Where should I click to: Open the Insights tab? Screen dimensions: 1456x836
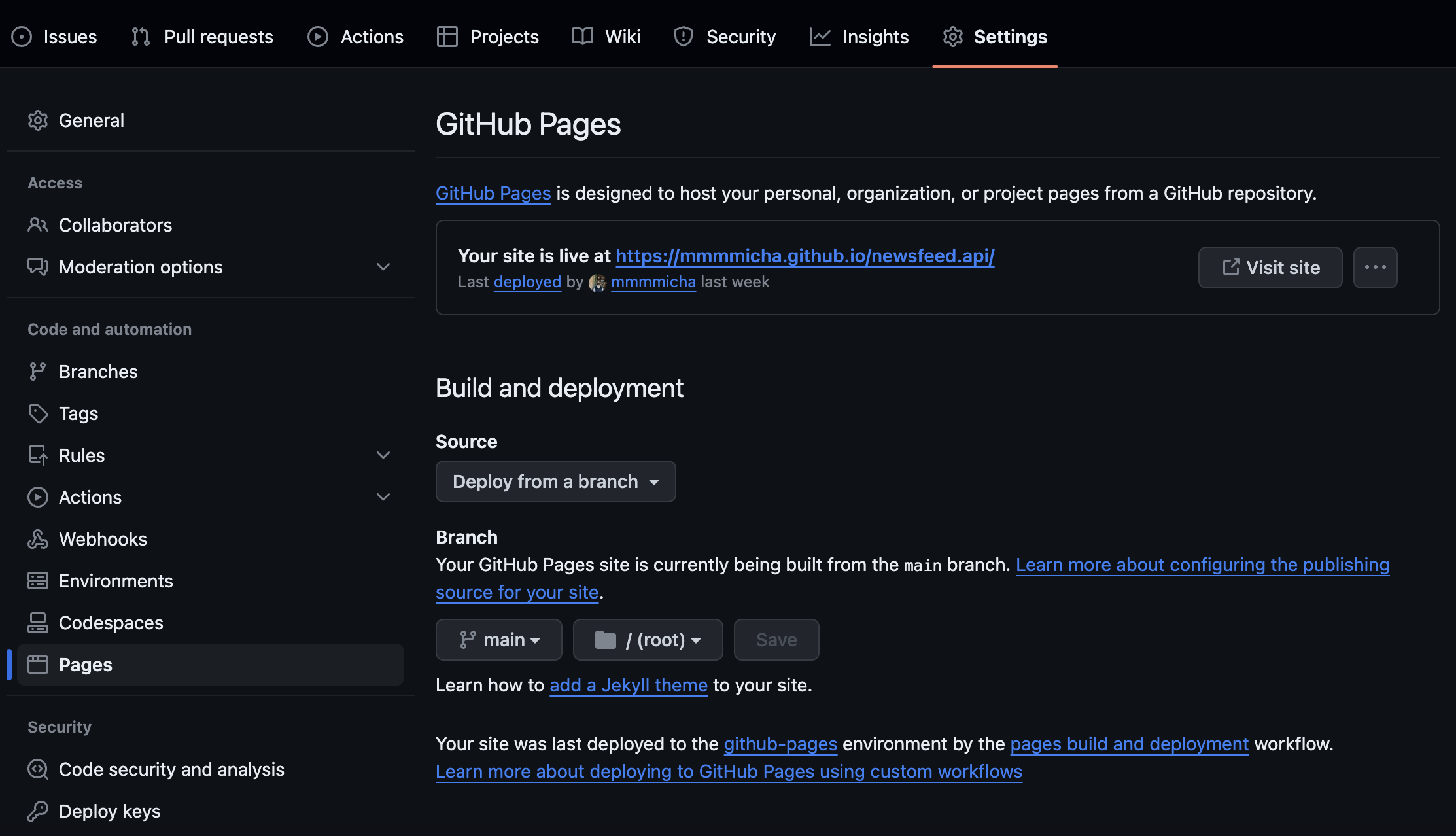(859, 37)
